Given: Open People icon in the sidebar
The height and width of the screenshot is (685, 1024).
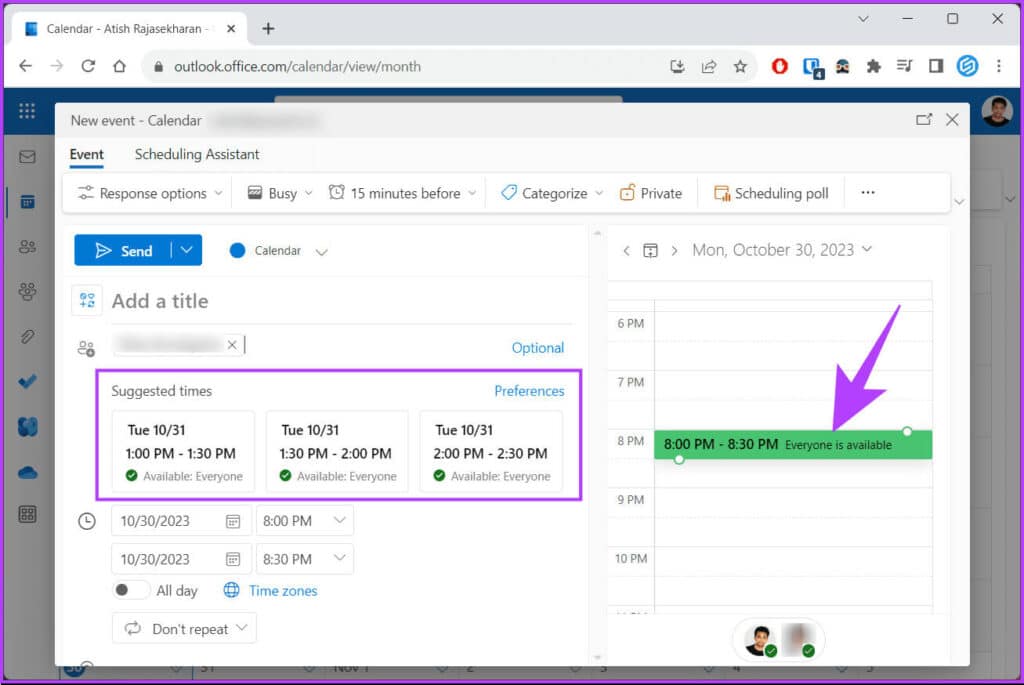Looking at the screenshot, I should point(27,247).
